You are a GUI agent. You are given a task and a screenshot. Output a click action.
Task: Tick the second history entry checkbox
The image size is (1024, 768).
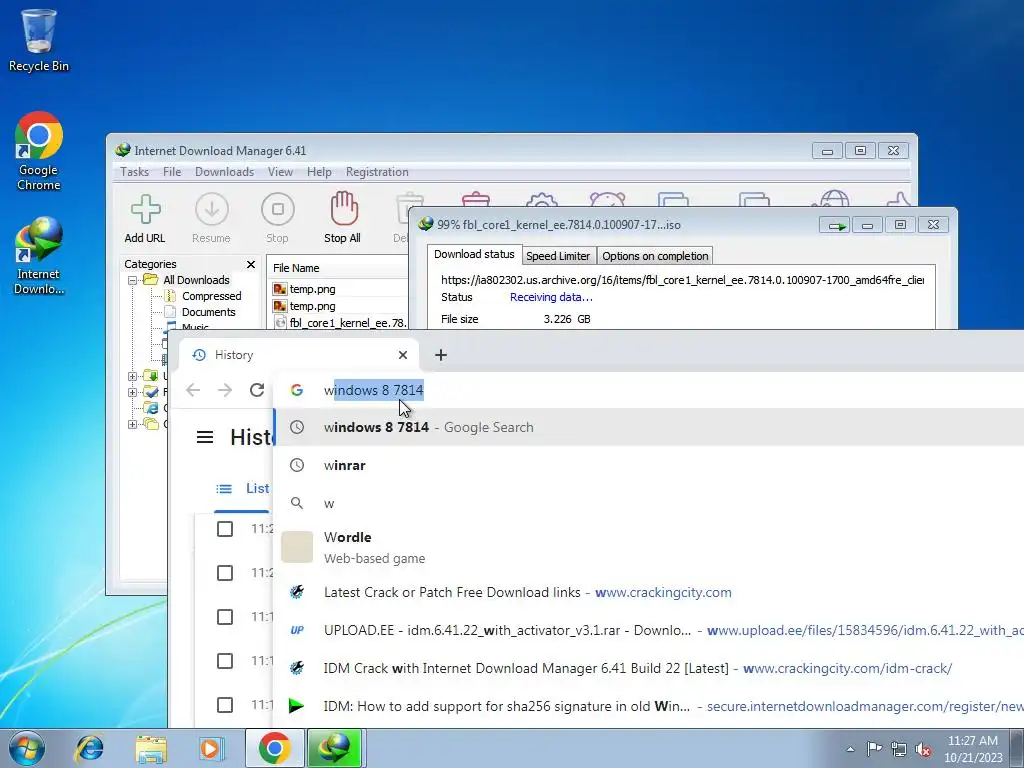pos(225,573)
